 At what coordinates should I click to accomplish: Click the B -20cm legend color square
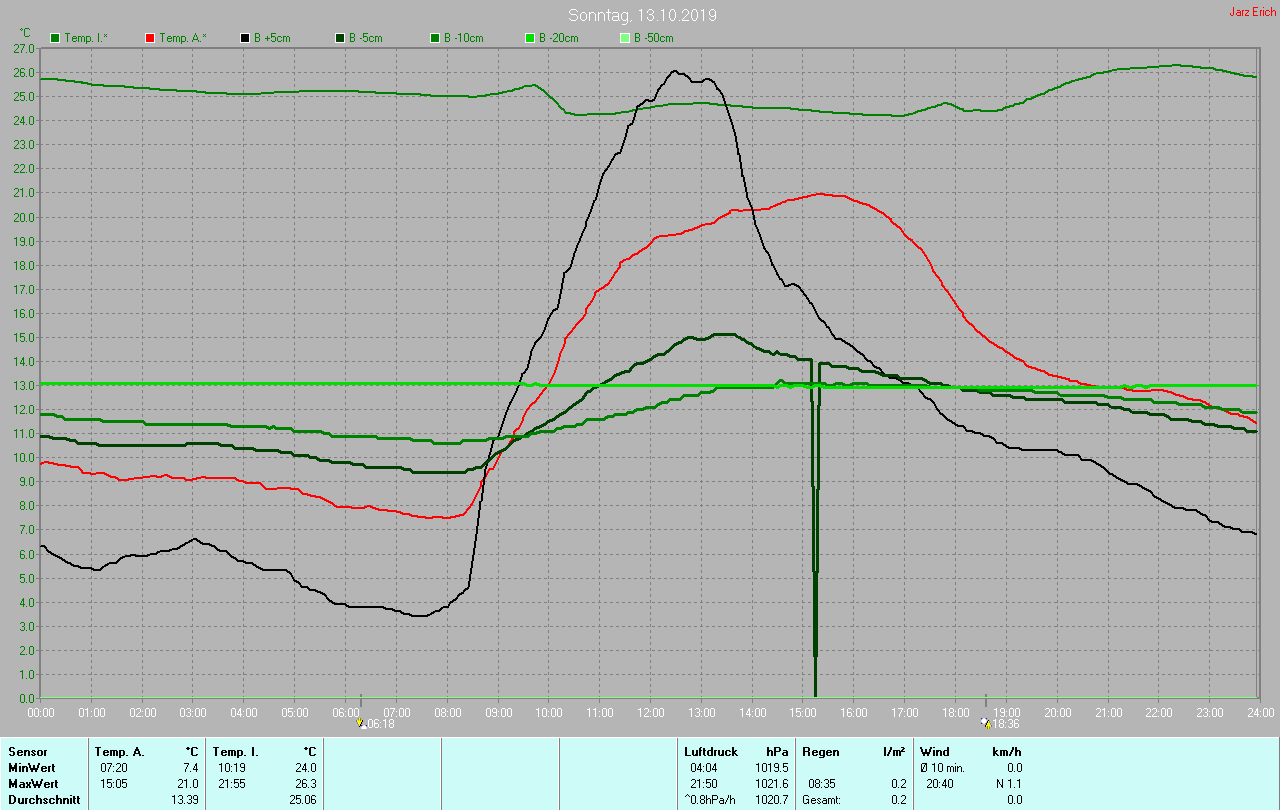530,38
